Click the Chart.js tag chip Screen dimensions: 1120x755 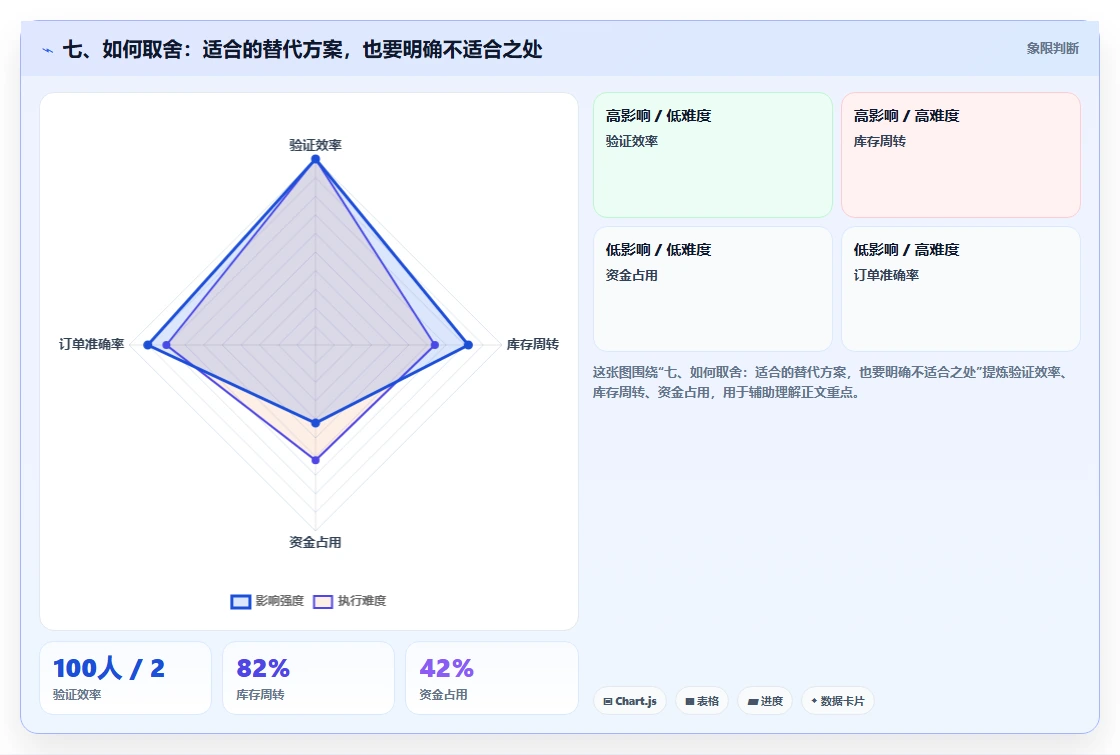tap(630, 701)
